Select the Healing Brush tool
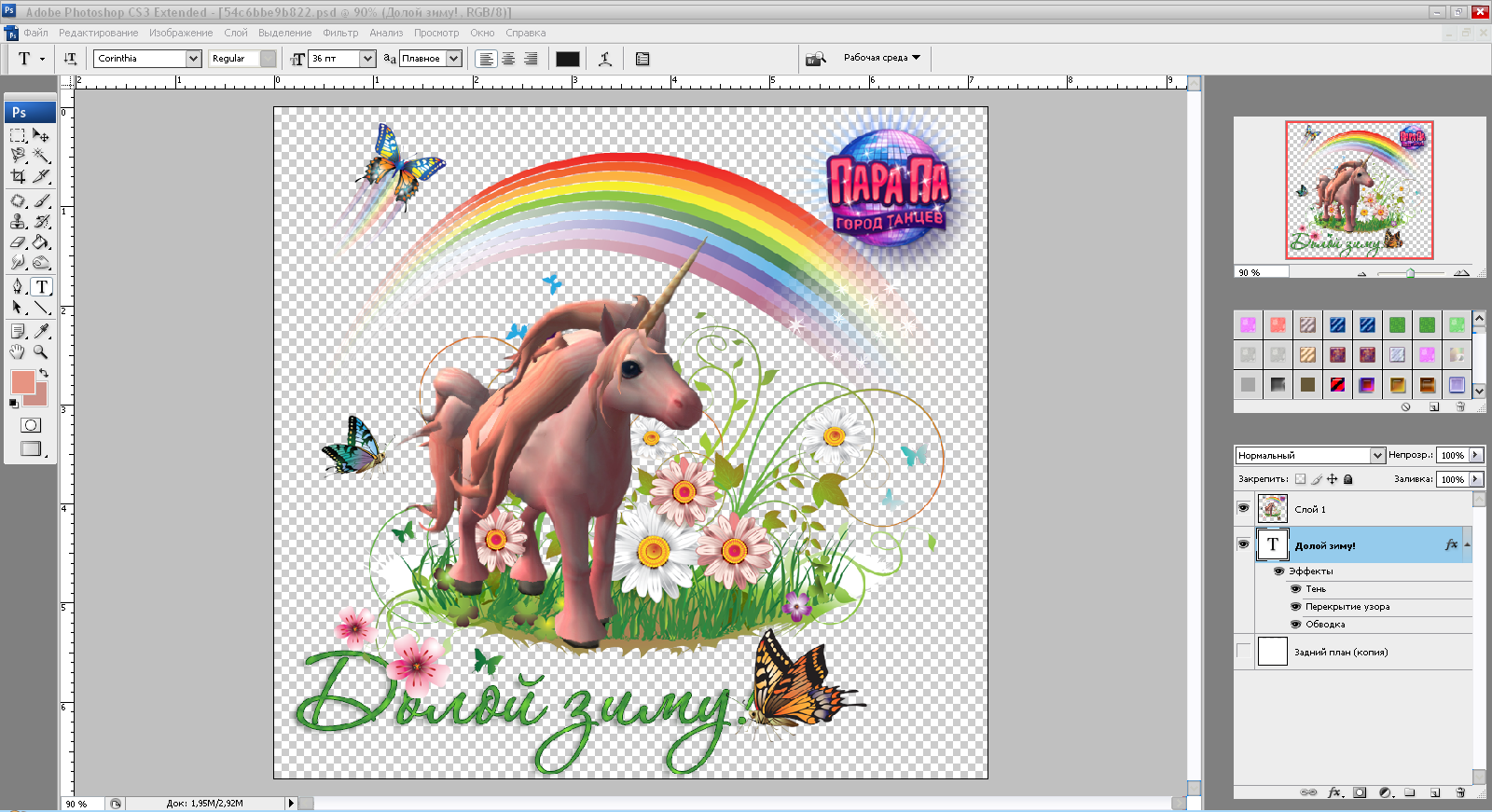The height and width of the screenshot is (812, 1492). pos(18,200)
